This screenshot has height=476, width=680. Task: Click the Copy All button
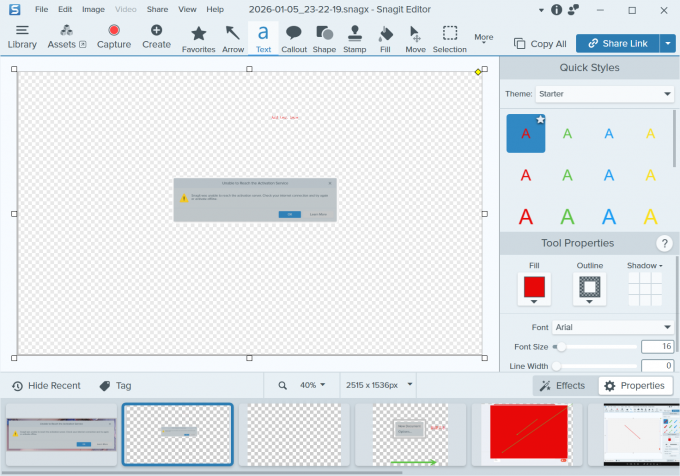point(540,44)
